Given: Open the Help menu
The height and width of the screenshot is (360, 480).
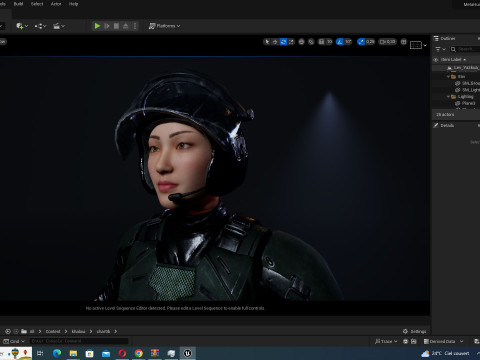Looking at the screenshot, I should (73, 4).
